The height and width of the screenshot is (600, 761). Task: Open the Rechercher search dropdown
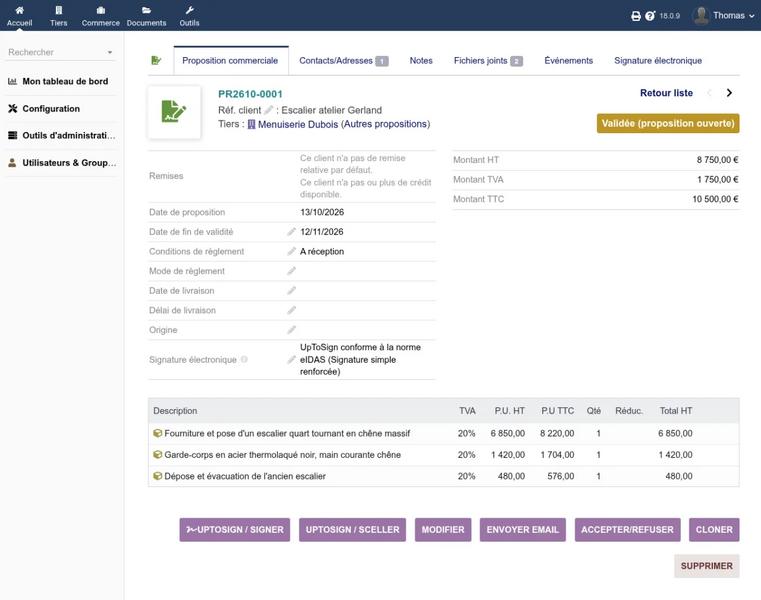click(x=61, y=52)
